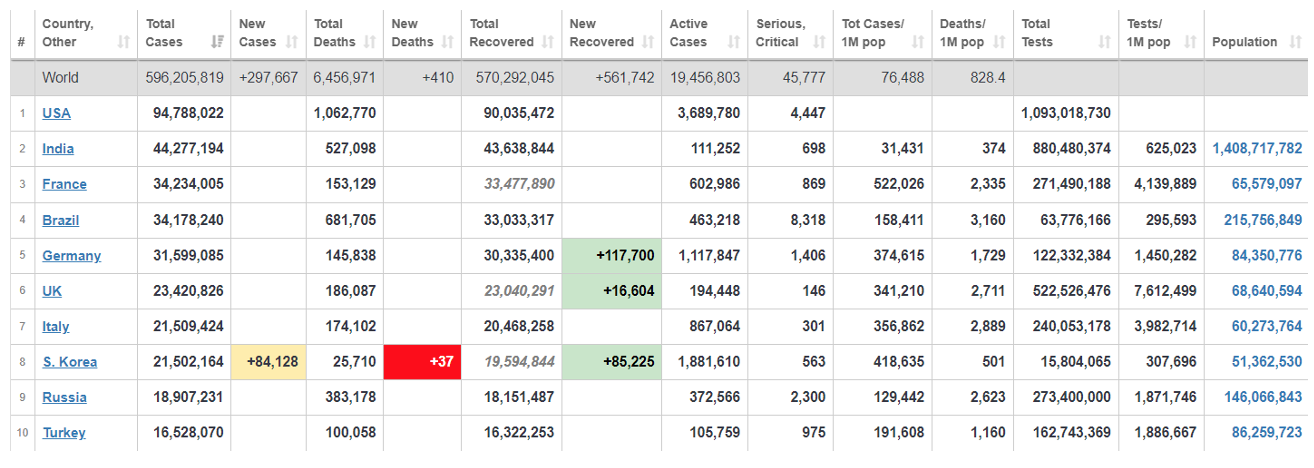Click the yellow +84,128 new cases cell
Viewport: 1314px width, 468px height.
[x=268, y=362]
